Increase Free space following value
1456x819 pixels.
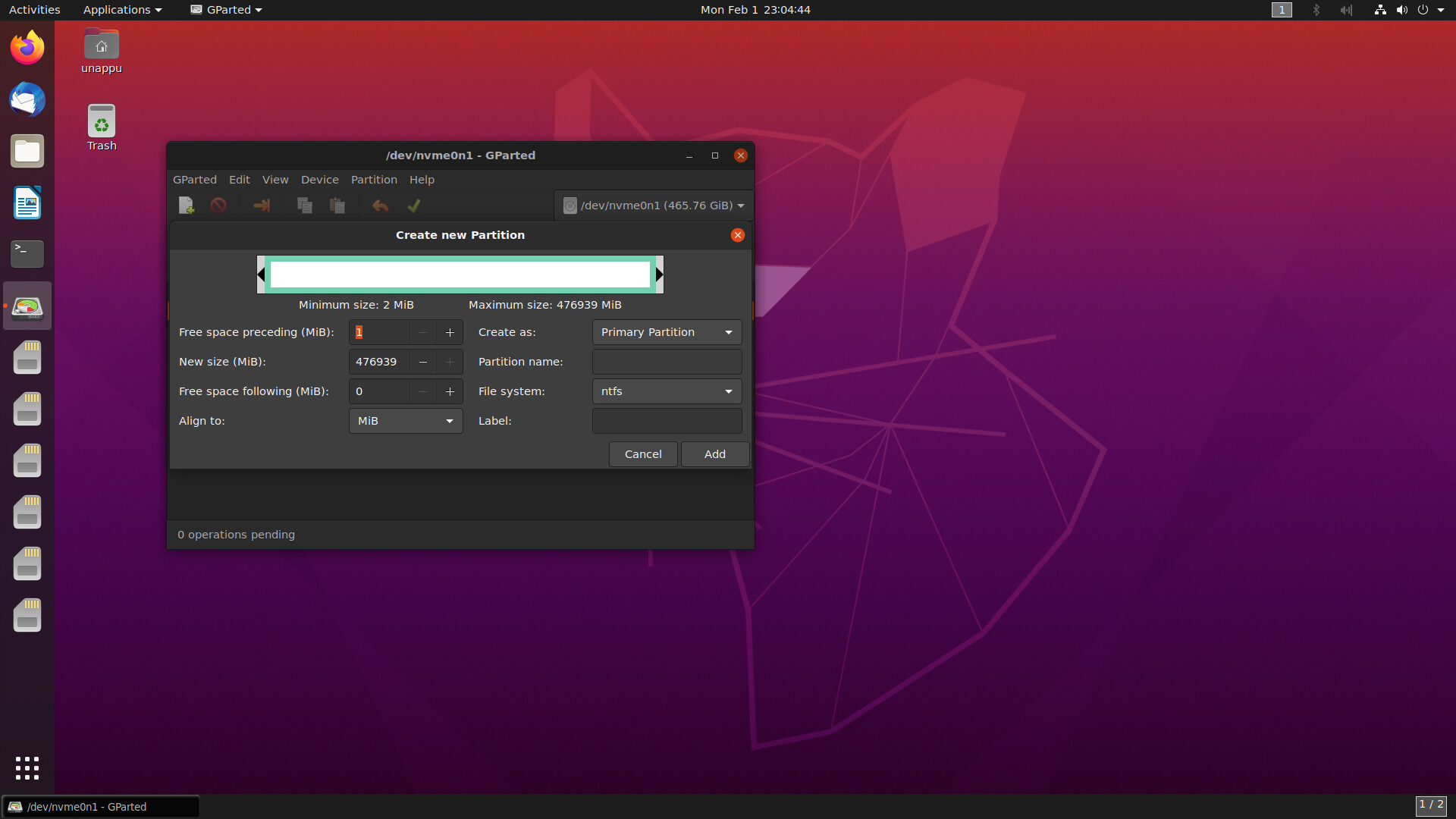(x=450, y=391)
